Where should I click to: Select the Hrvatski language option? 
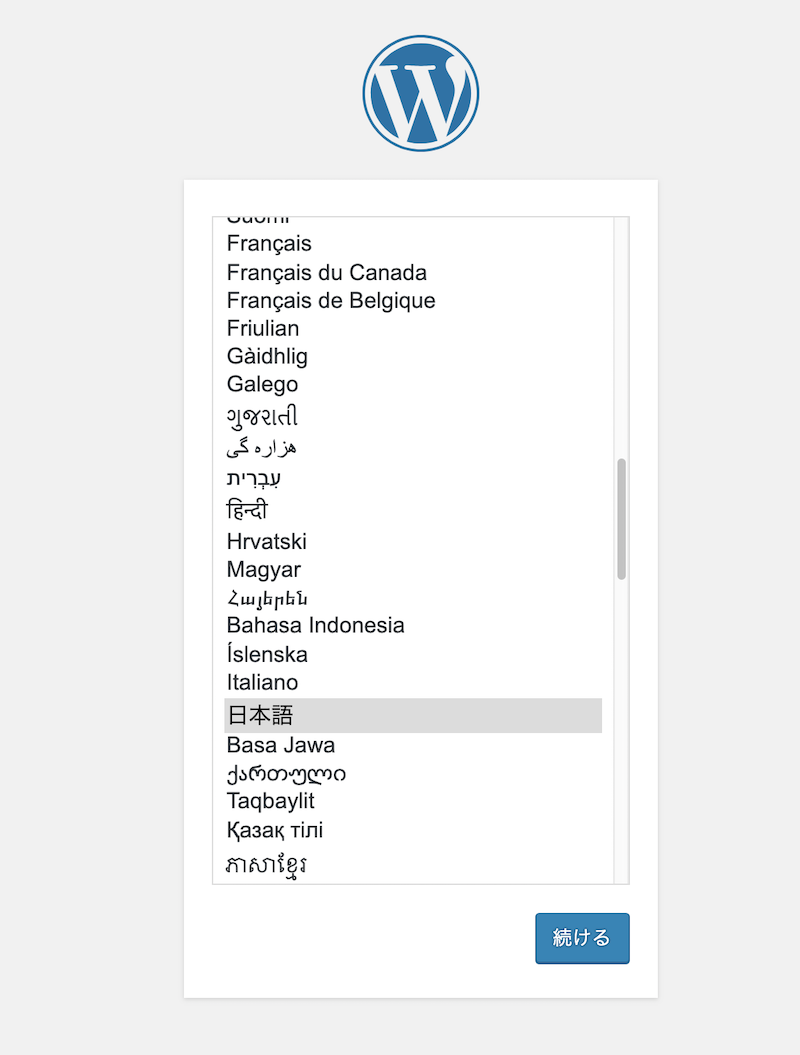point(267,542)
